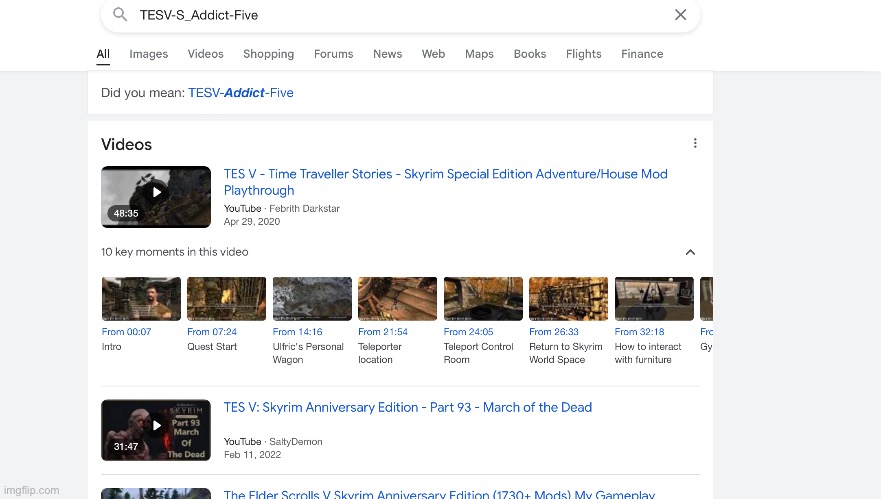Open the Skyrim Anniversary Edition Part 93 link
The width and height of the screenshot is (881, 499).
point(408,407)
